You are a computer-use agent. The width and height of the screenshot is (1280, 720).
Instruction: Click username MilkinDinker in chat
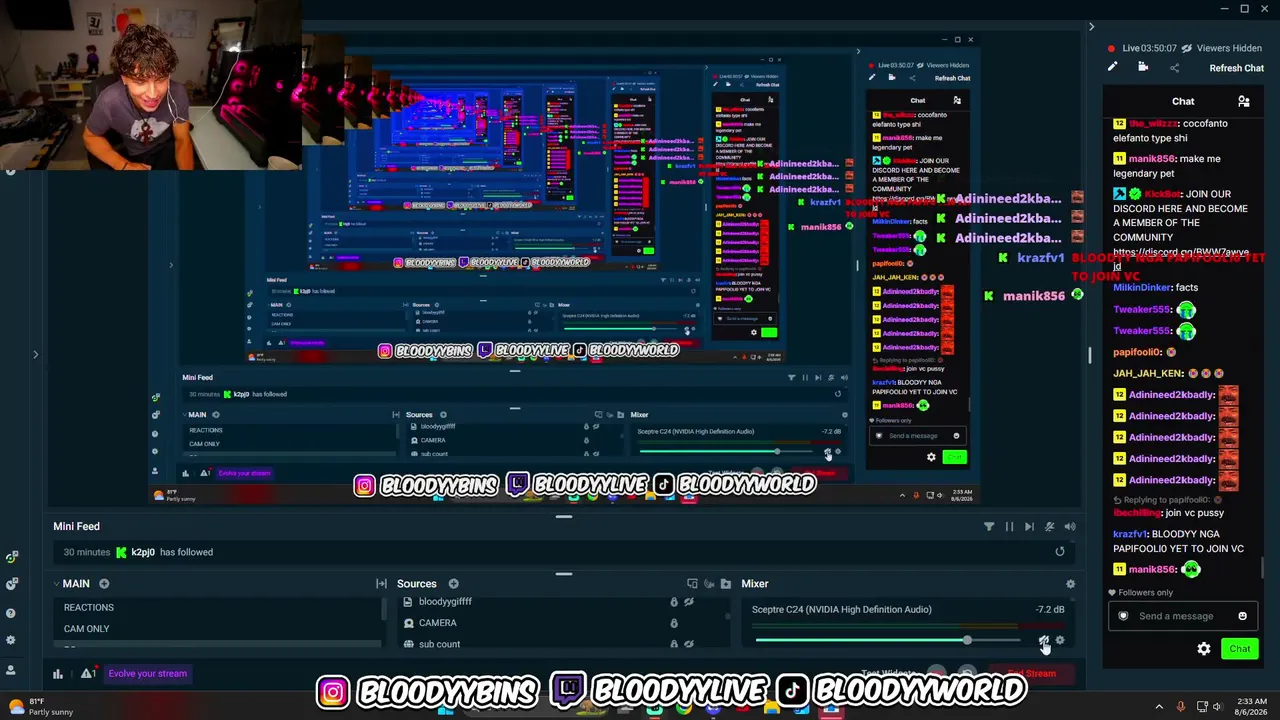click(1142, 287)
